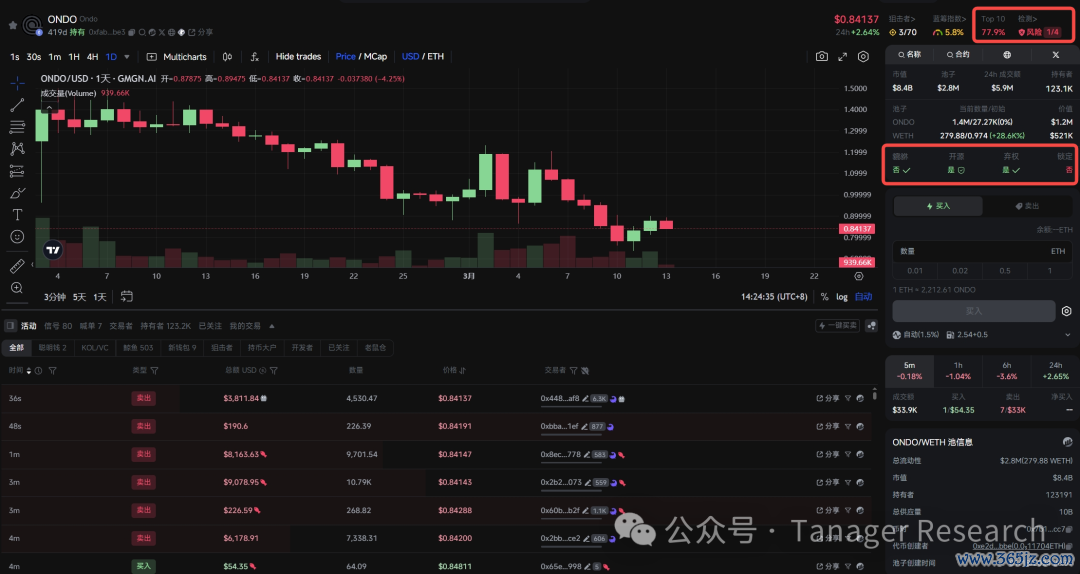Screen dimensions: 1080x574
Task: Click the $8,163.63 trade amount
Action: coord(241,454)
